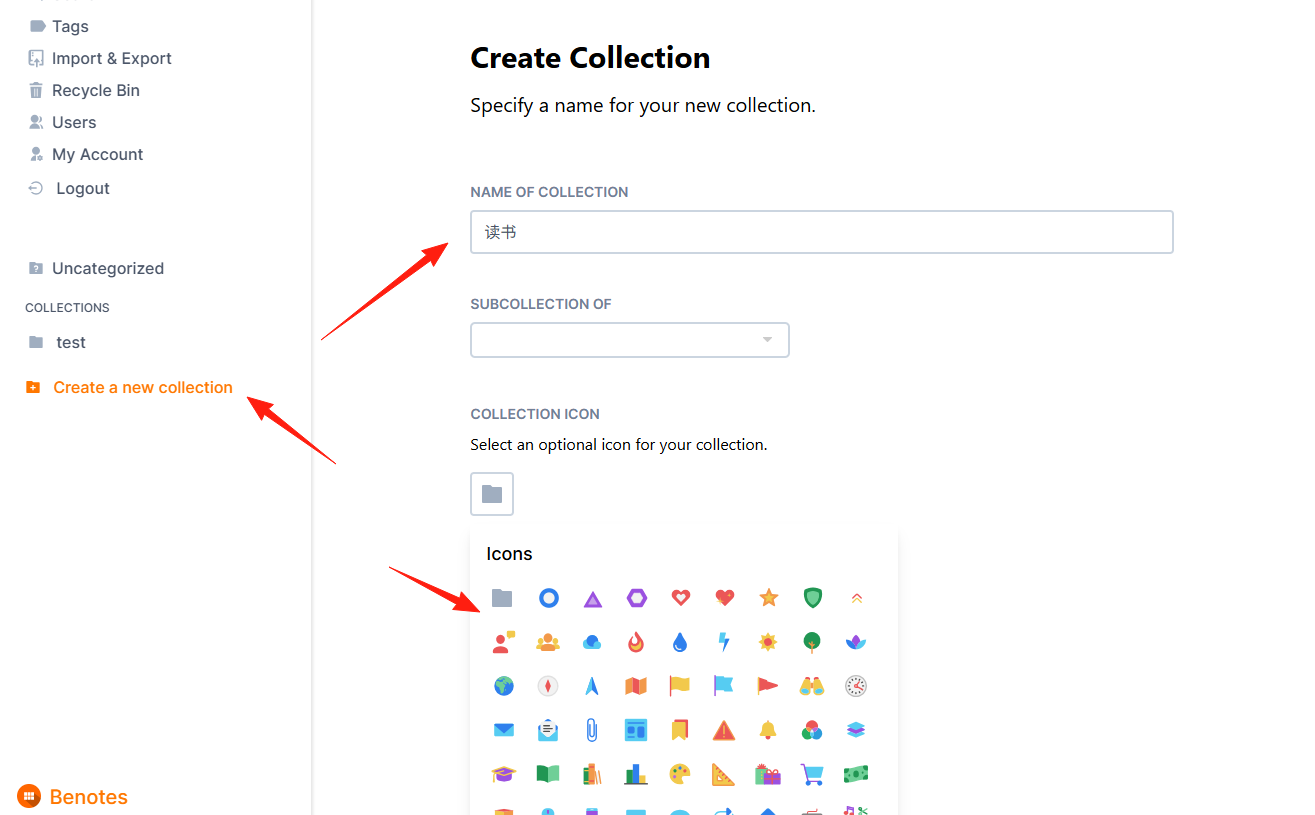Choose the water drop icon

(680, 642)
